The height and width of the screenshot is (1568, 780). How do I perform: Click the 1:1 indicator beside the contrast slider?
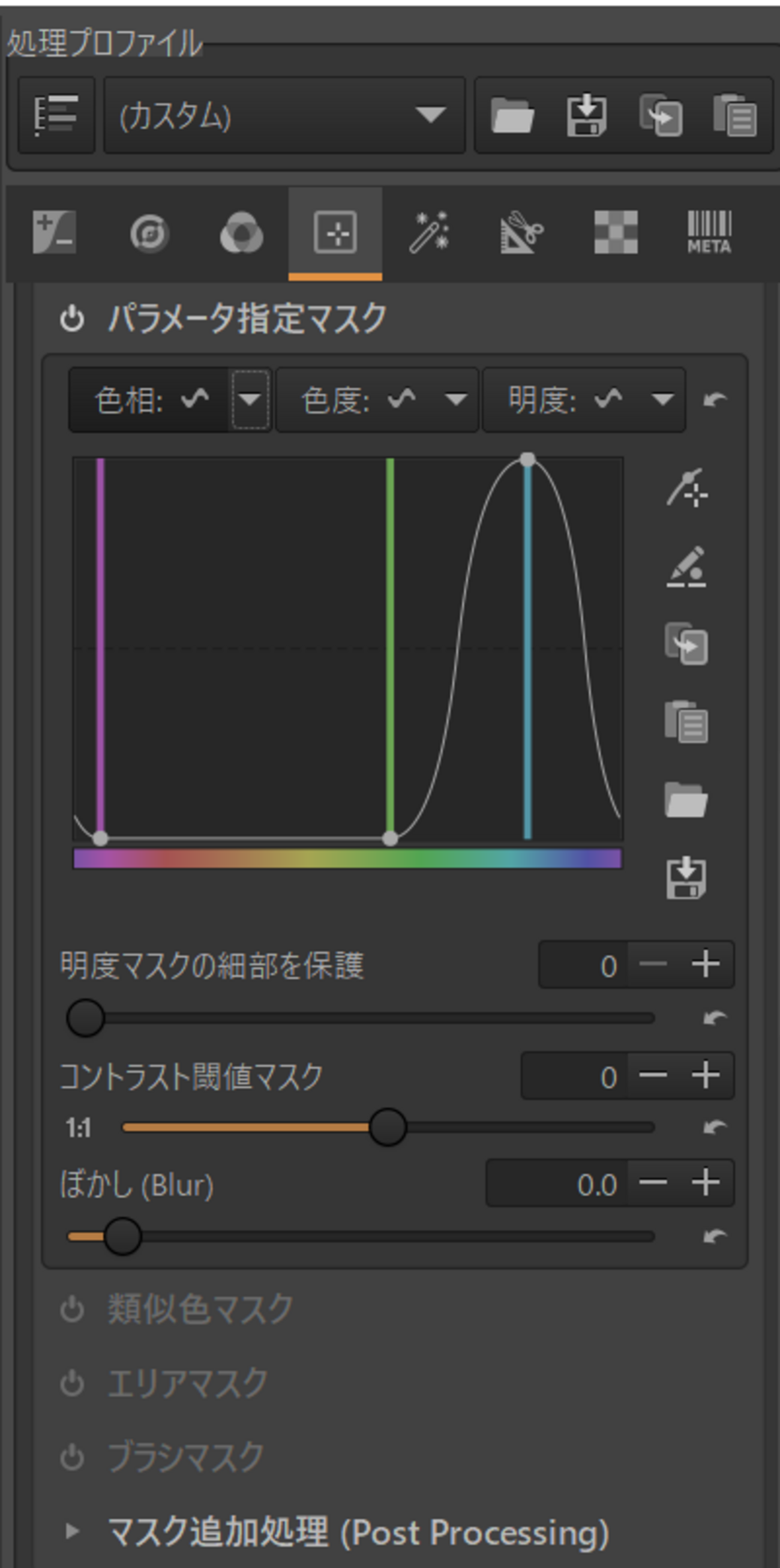point(79,1129)
